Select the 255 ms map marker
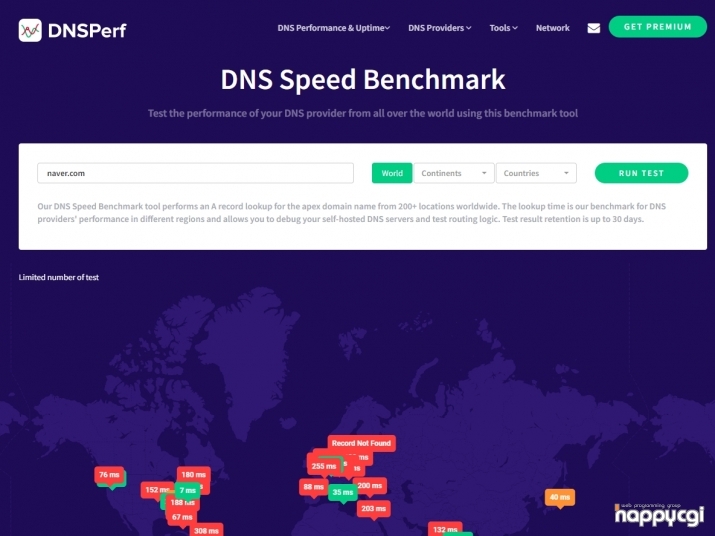 click(x=324, y=466)
